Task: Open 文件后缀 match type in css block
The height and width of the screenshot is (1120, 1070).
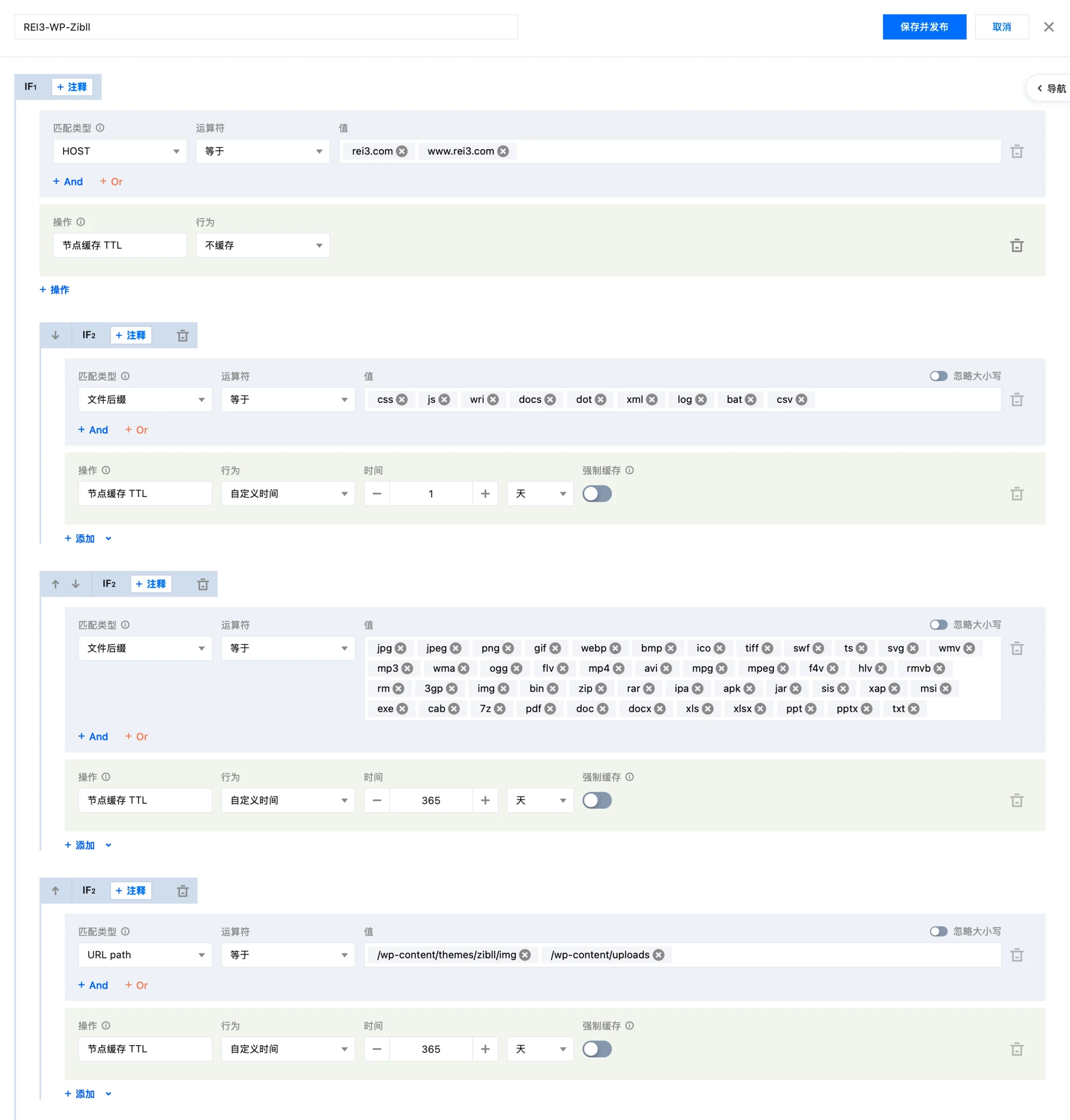Action: click(145, 400)
